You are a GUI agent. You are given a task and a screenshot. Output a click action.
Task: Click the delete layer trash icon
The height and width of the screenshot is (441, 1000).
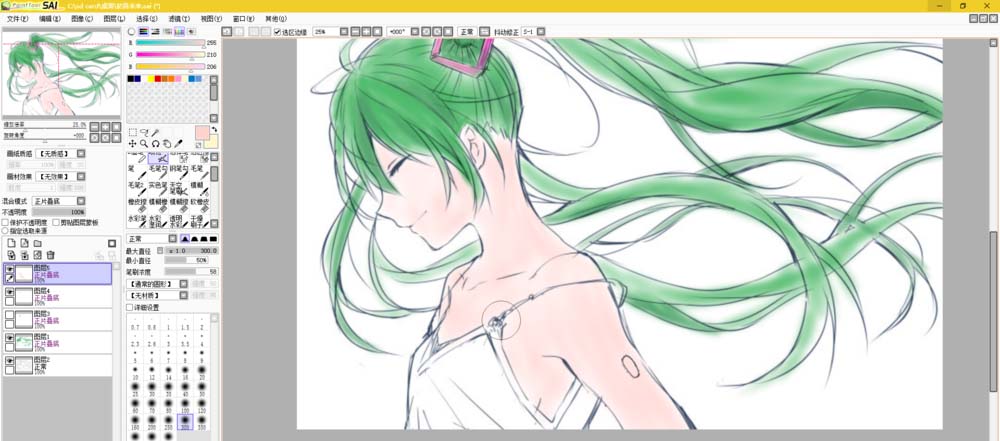point(50,255)
